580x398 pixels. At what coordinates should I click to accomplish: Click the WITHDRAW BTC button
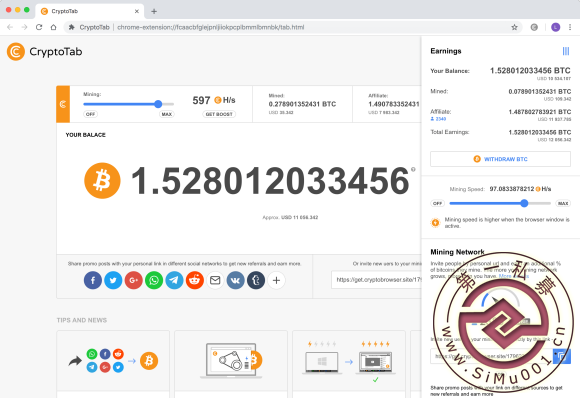tap(500, 159)
